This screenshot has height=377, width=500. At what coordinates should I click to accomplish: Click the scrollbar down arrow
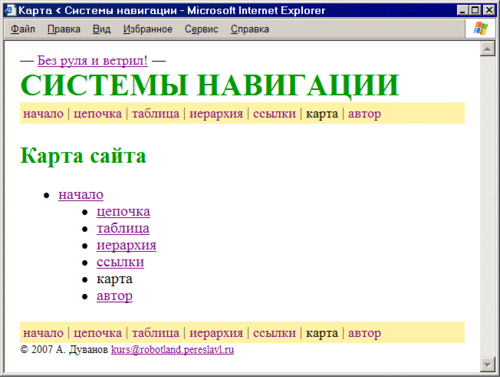[487, 364]
